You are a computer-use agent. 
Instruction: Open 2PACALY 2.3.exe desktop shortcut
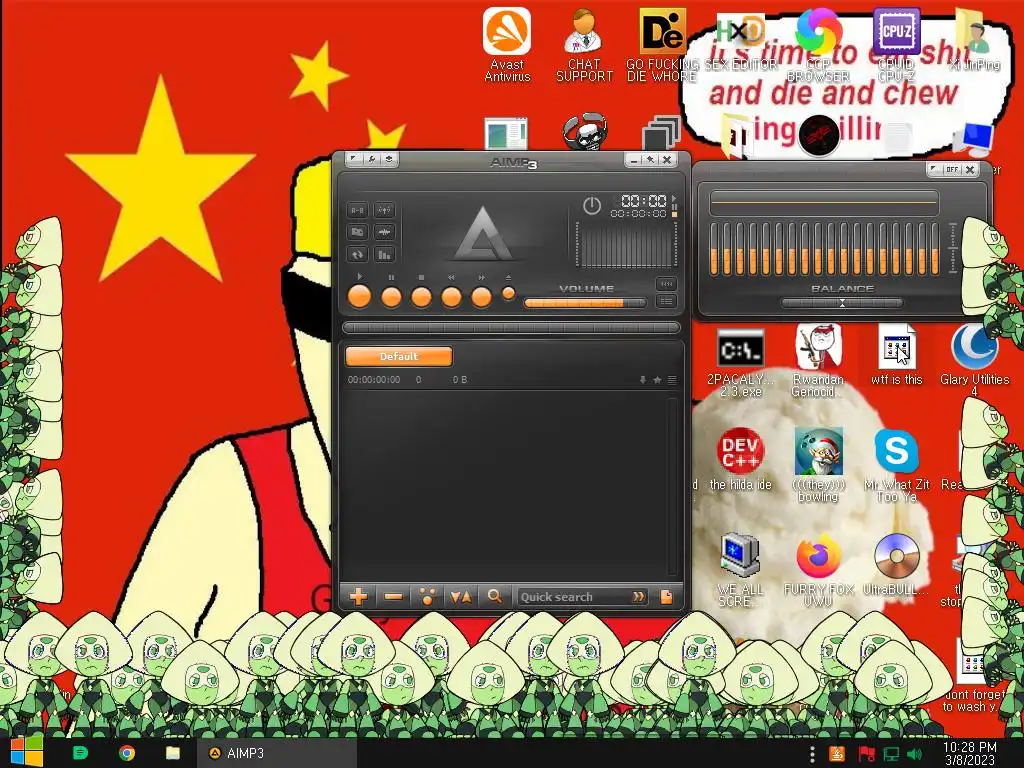(x=740, y=363)
